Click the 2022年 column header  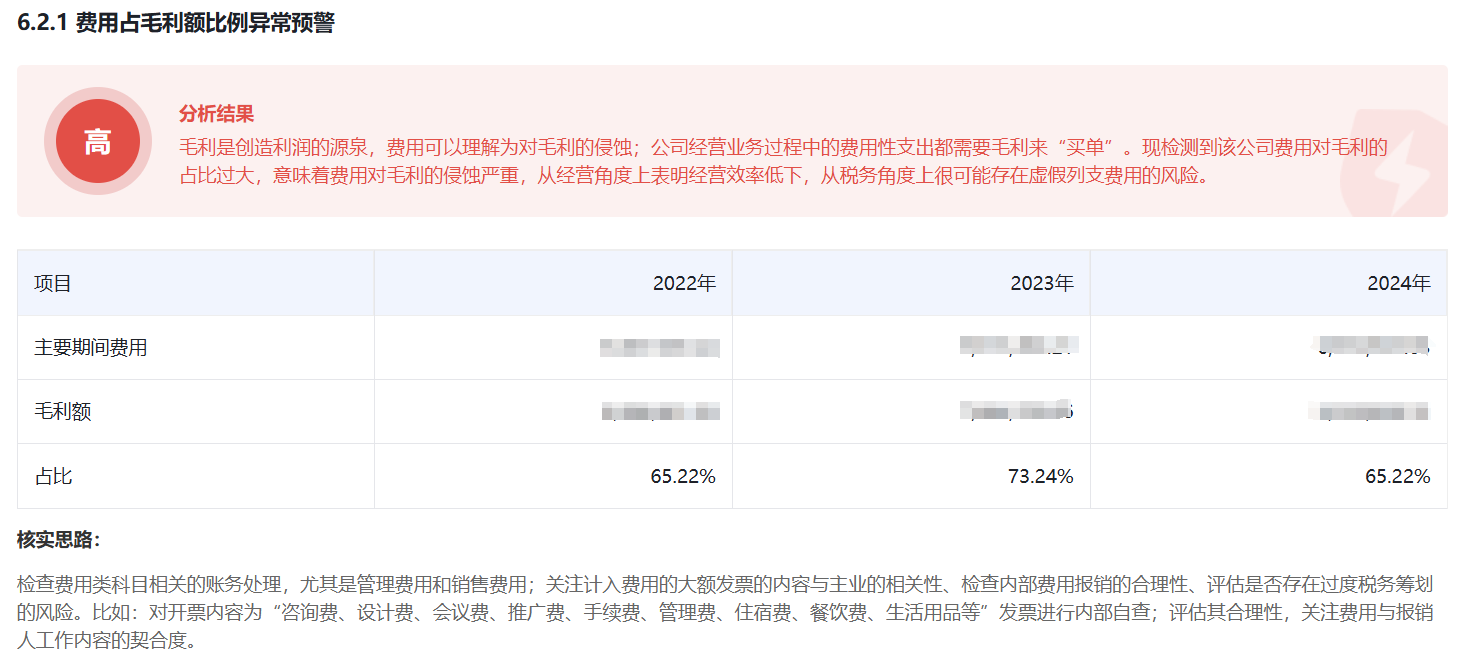point(684,283)
